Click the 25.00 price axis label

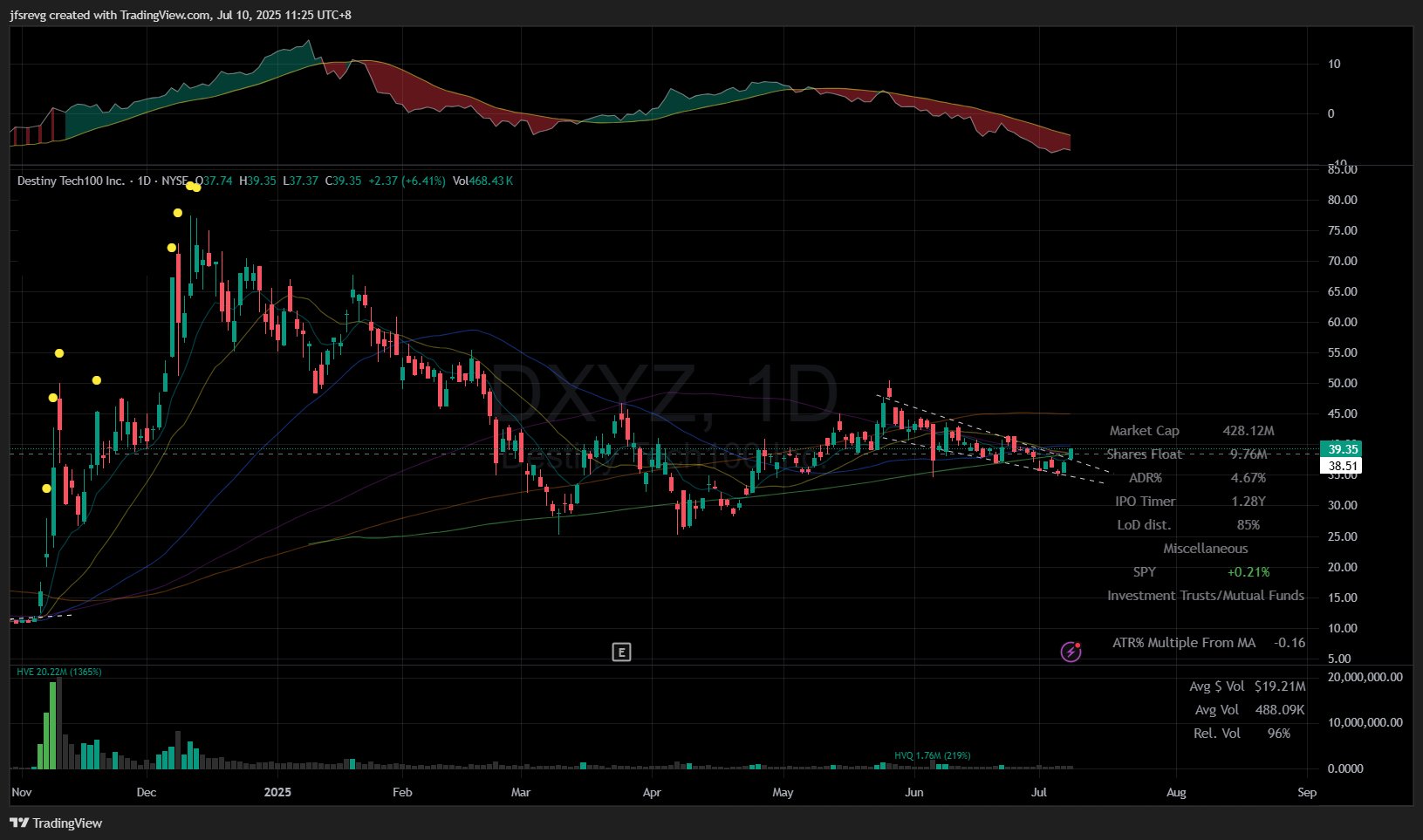coord(1343,536)
